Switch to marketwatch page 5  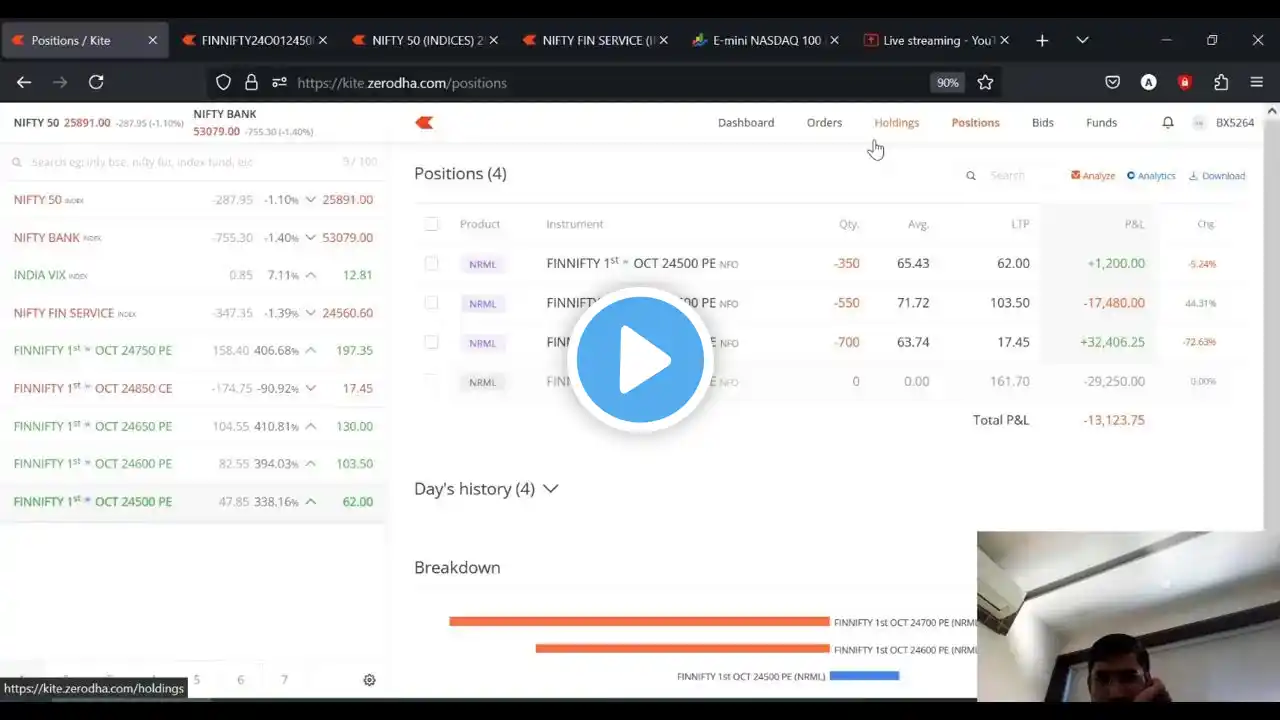(x=197, y=680)
